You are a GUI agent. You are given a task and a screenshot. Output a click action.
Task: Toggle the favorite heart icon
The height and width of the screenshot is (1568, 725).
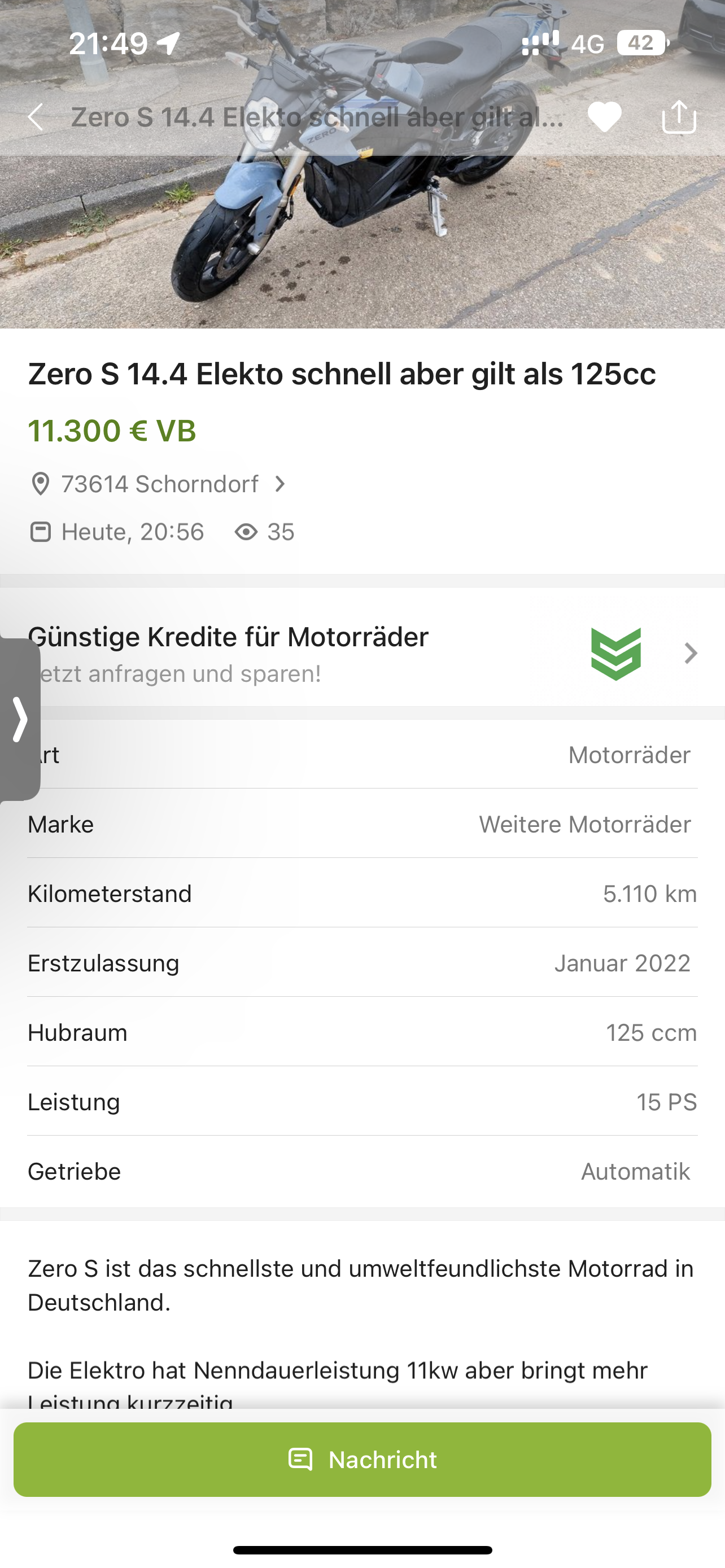[x=604, y=117]
